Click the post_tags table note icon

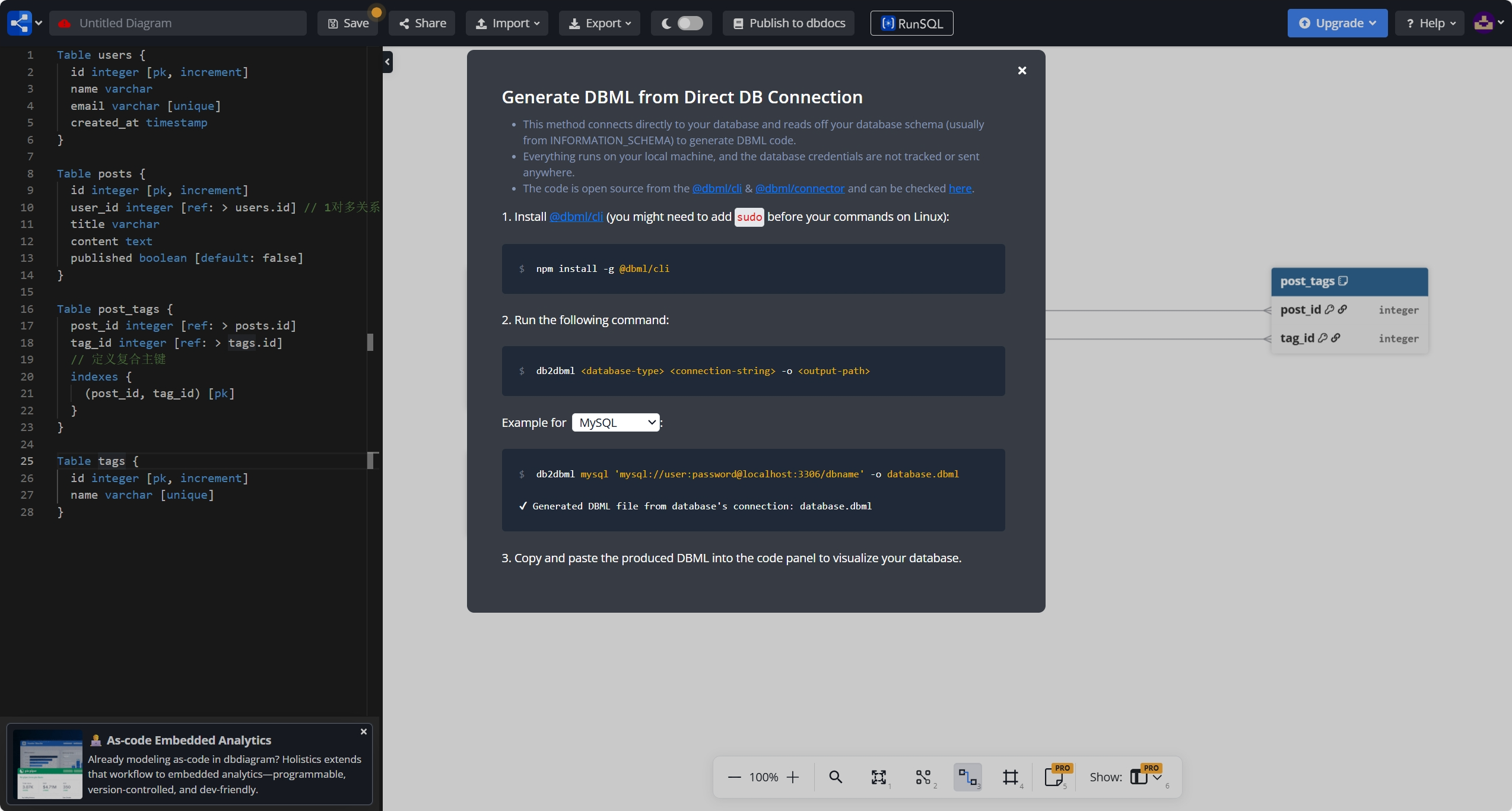1342,281
